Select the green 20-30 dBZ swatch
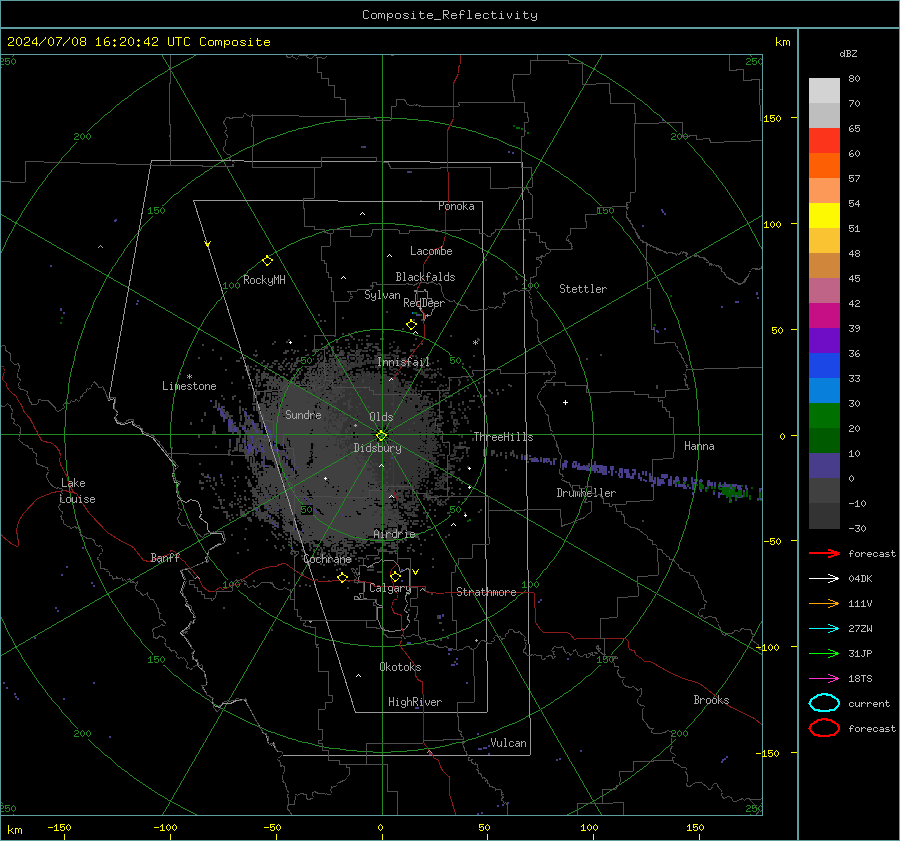 pyautogui.click(x=824, y=416)
